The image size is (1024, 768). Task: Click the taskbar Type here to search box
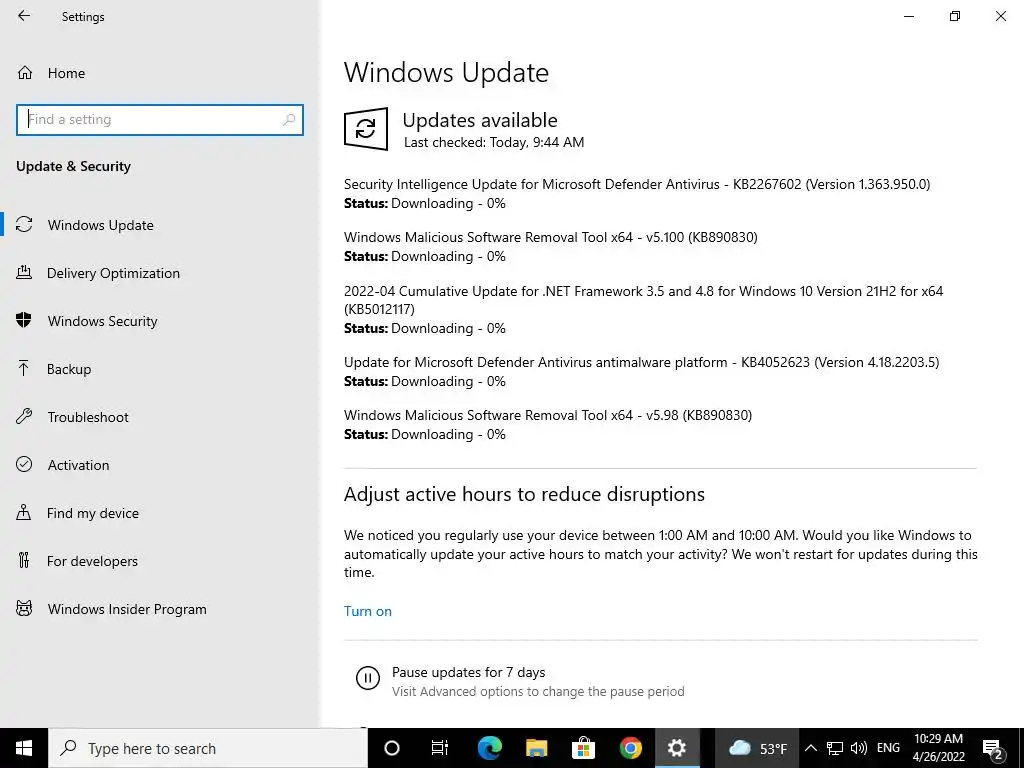(x=208, y=748)
